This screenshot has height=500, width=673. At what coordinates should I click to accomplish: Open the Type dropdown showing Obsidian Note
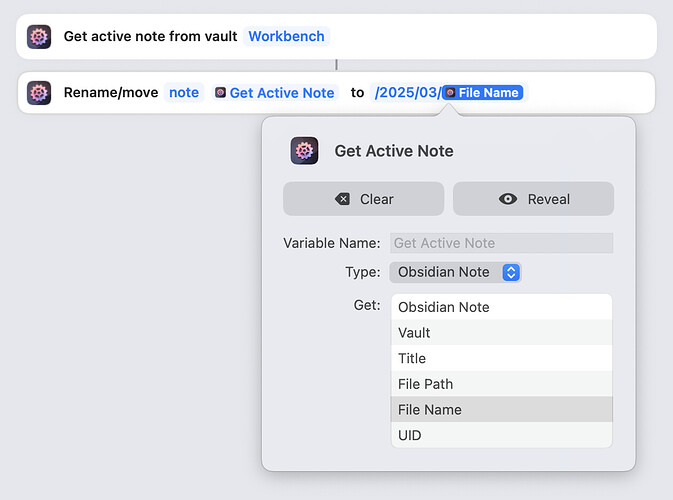coord(455,272)
